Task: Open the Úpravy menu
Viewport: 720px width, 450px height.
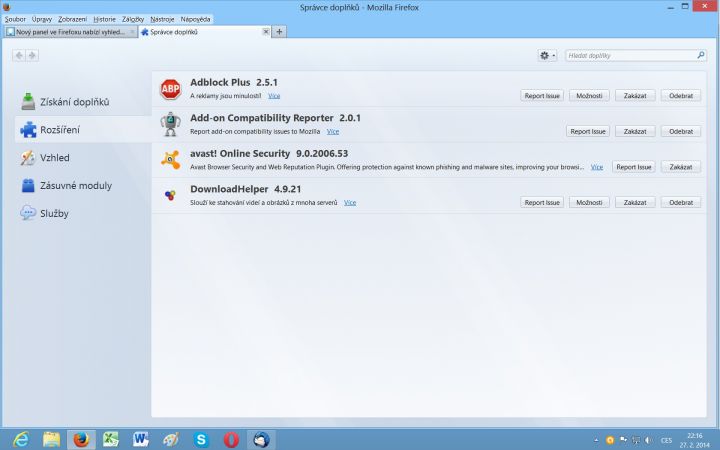Action: point(42,19)
